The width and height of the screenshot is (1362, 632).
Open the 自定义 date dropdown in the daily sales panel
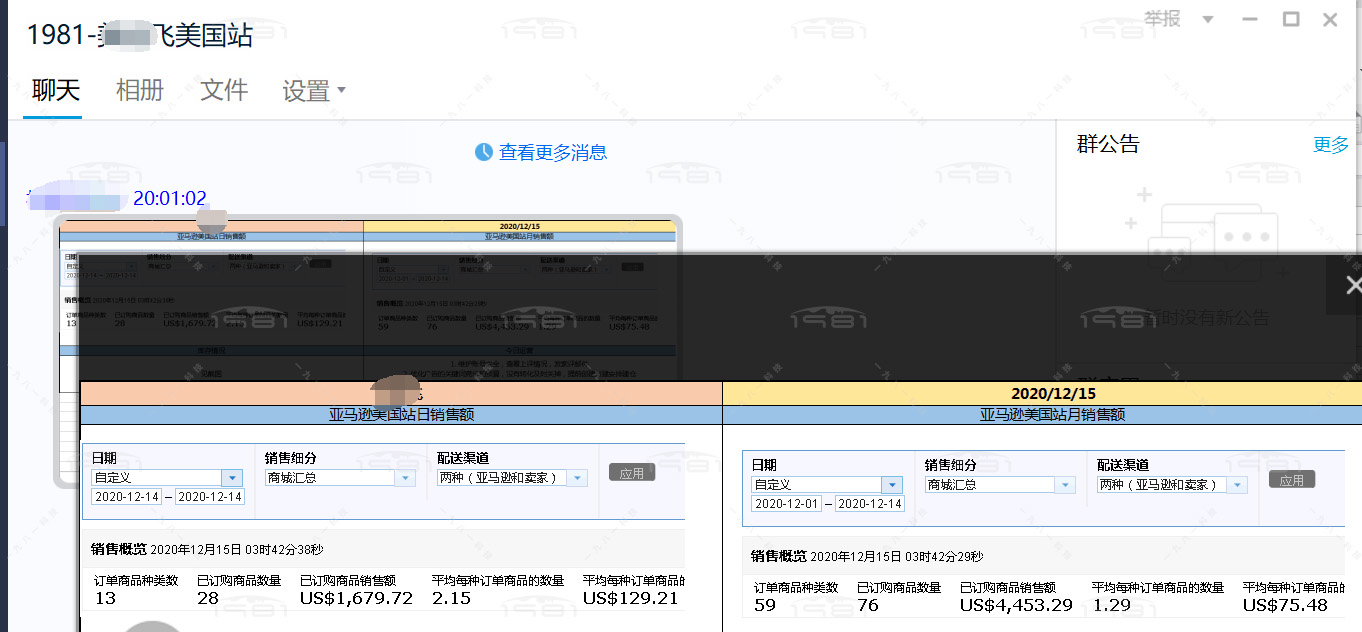click(167, 478)
